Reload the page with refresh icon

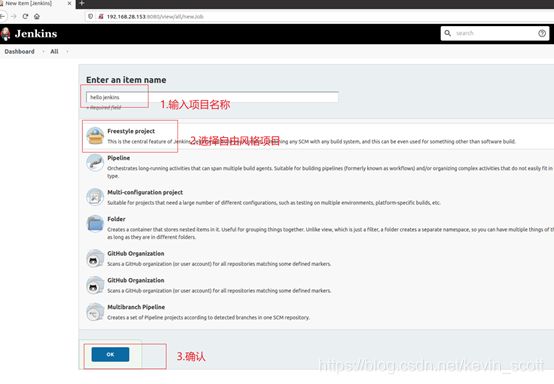click(x=25, y=16)
